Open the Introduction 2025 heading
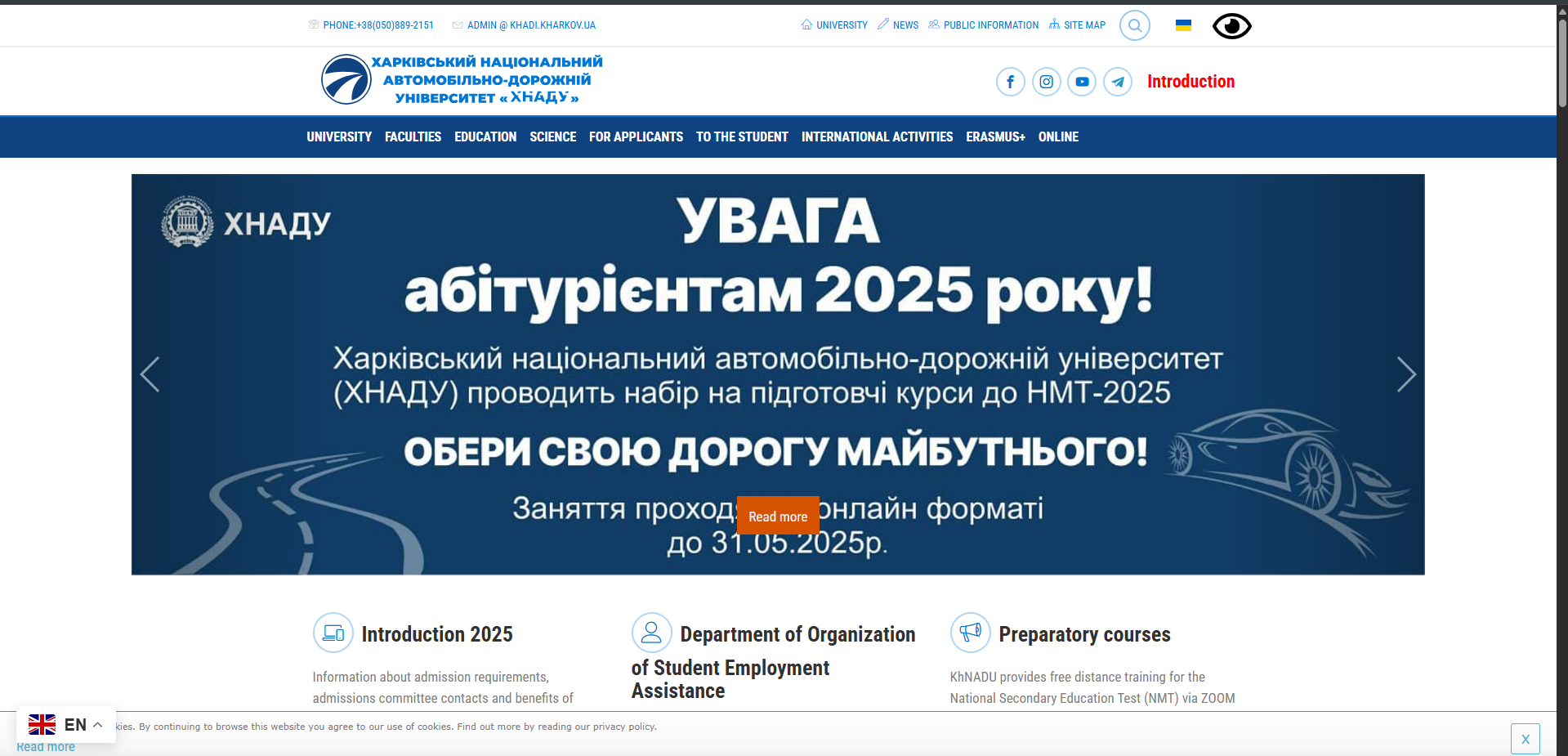 click(x=437, y=634)
